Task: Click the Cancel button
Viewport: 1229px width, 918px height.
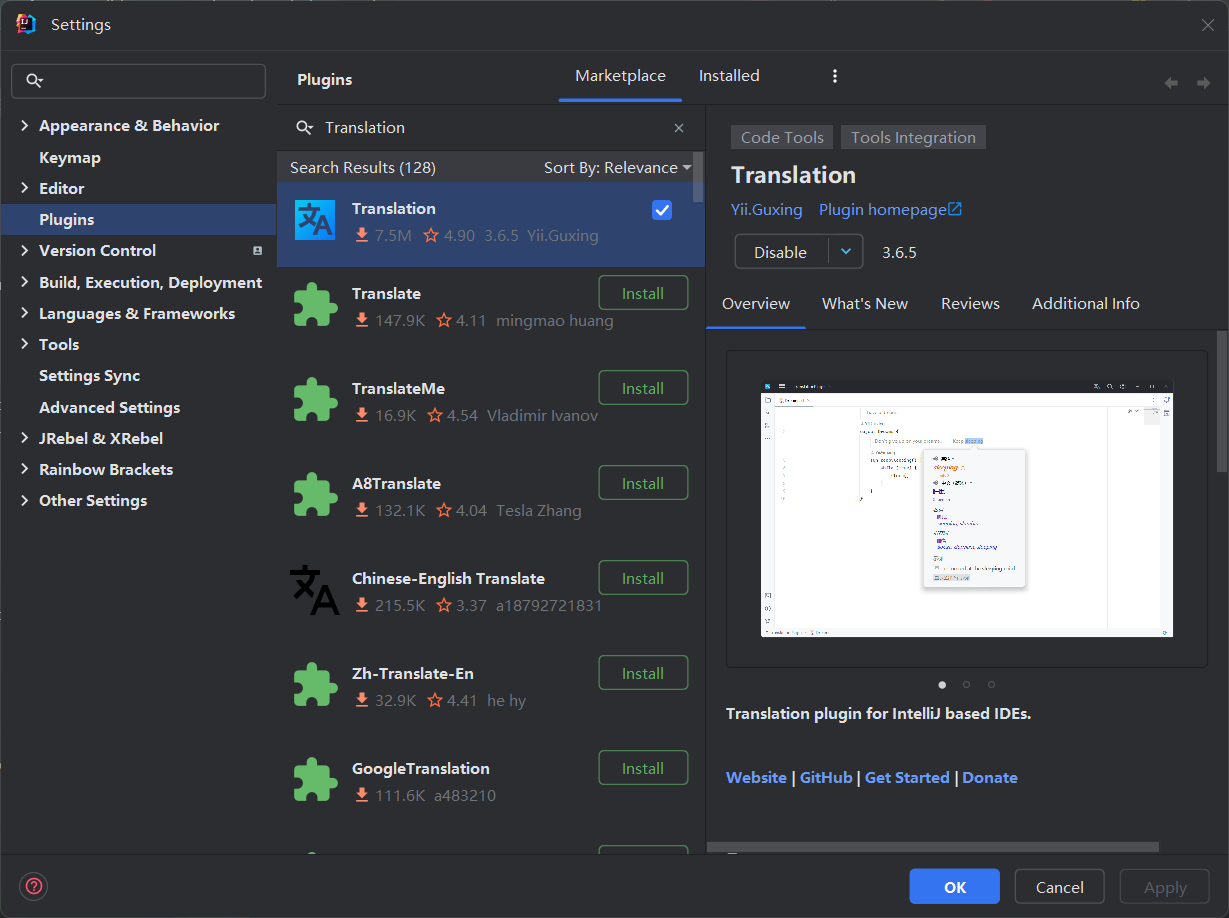Action: tap(1059, 887)
